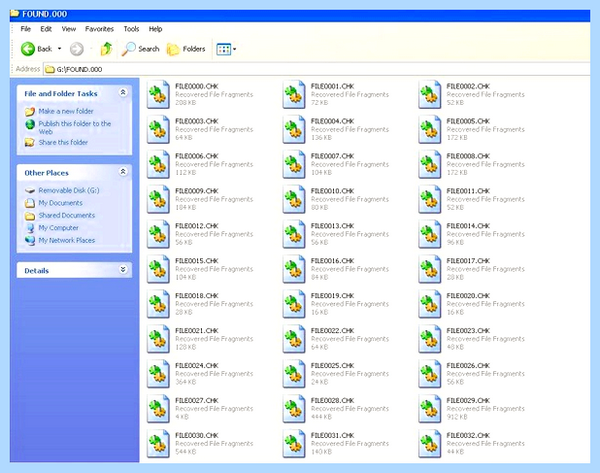Click the file name FILE0022.CHK
Image resolution: width=600 pixels, height=473 pixels.
333,331
